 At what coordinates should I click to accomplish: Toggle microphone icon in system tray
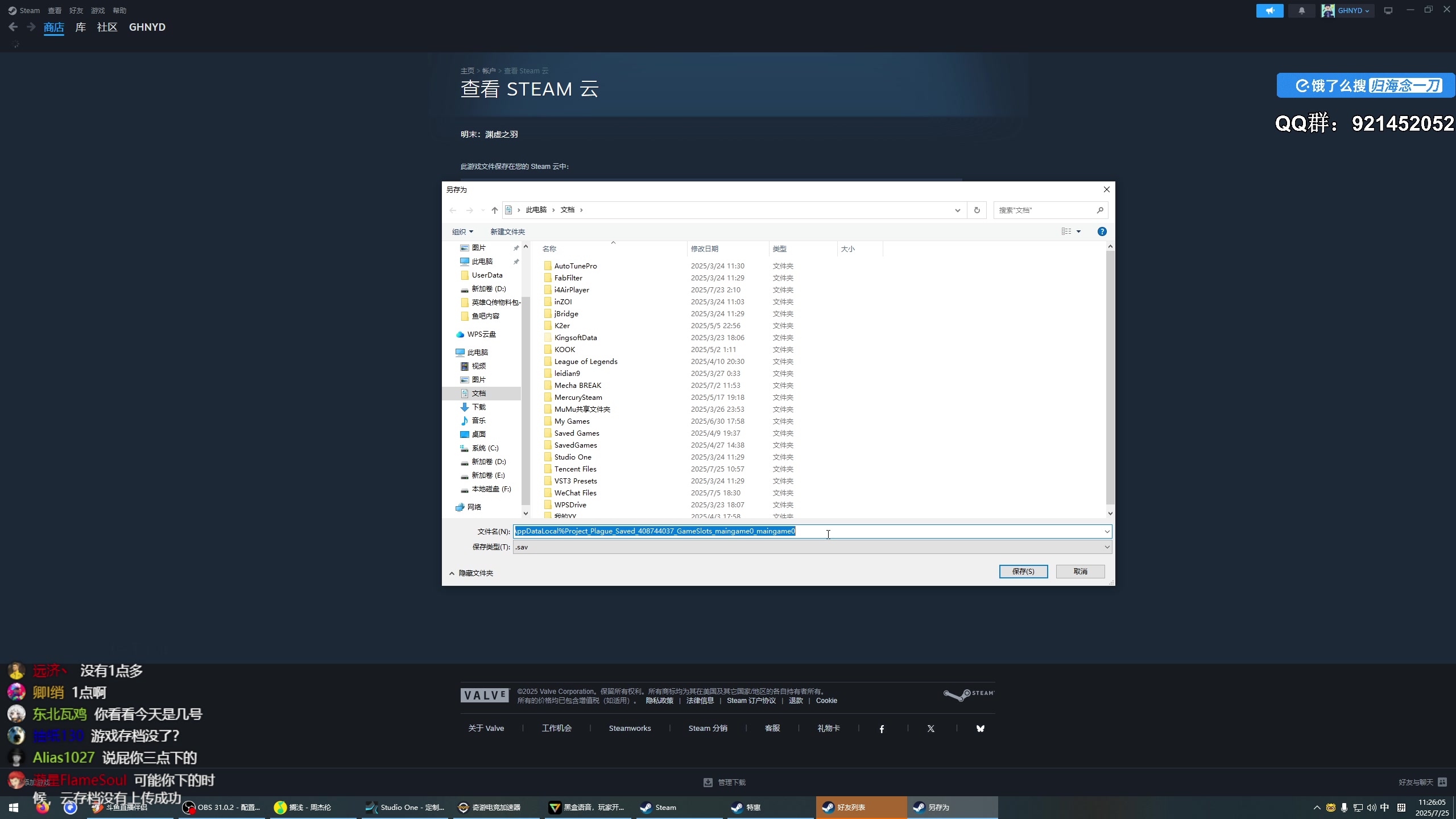point(1344,808)
